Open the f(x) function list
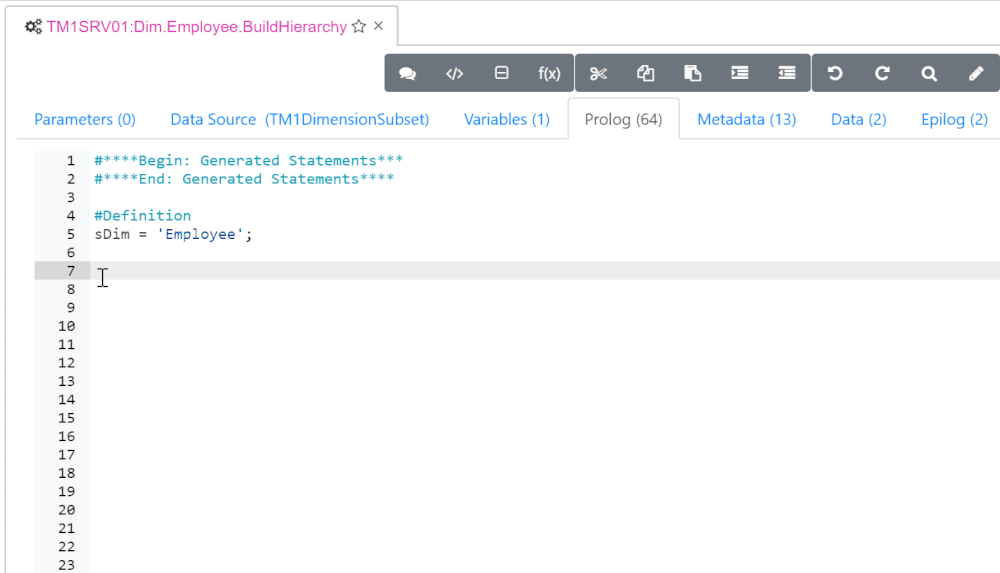 (549, 73)
